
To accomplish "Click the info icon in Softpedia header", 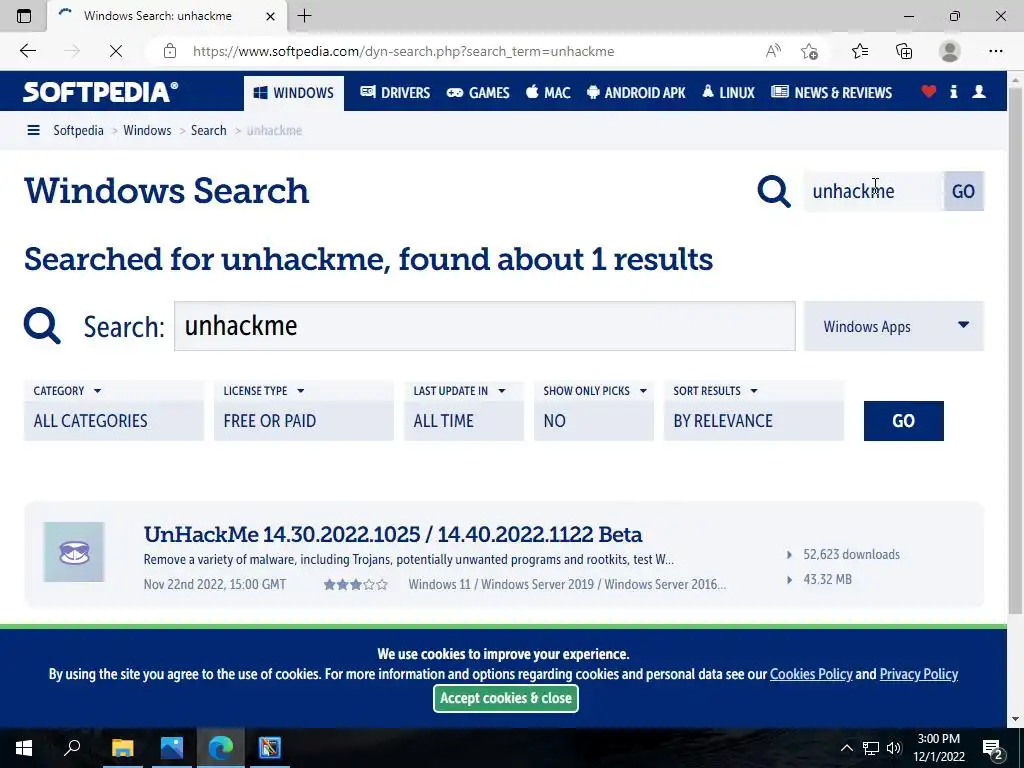I will pyautogui.click(x=953, y=91).
